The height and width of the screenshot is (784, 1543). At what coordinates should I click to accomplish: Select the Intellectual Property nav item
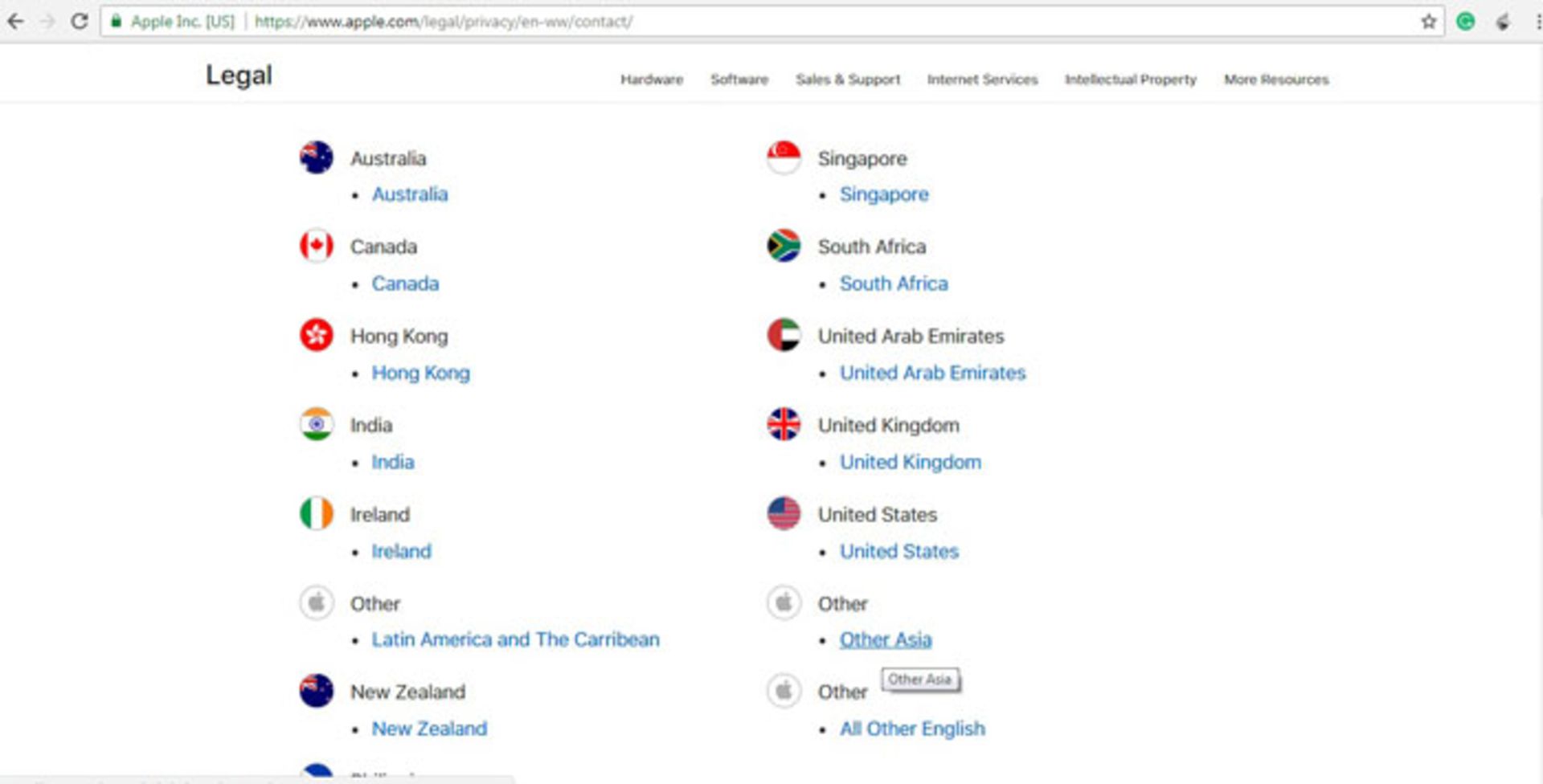point(1130,80)
